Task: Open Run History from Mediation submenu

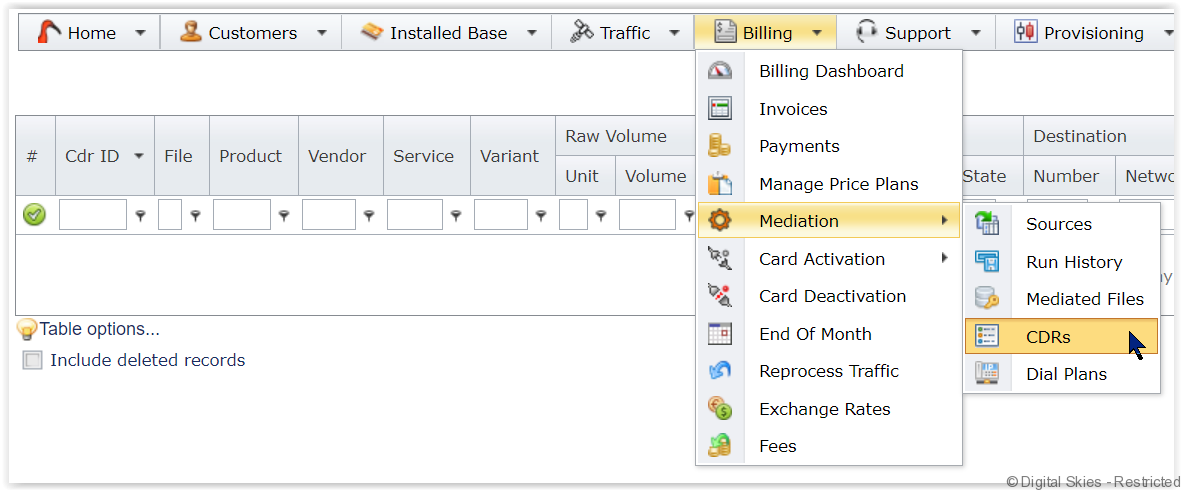Action: pyautogui.click(x=1073, y=262)
